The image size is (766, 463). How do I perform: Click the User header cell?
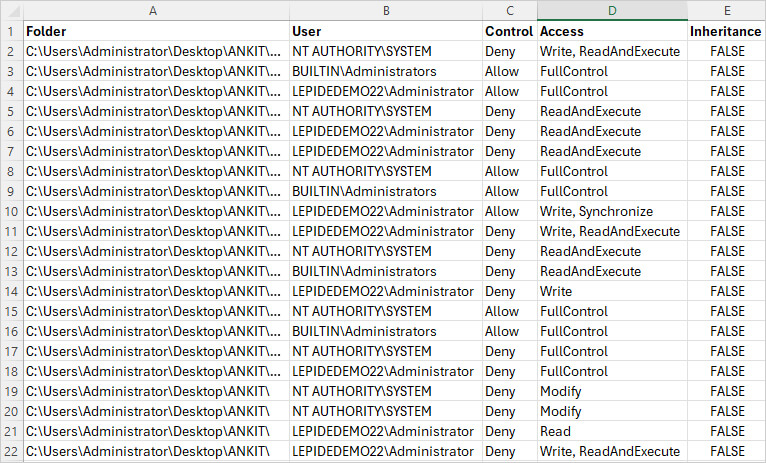(x=386, y=31)
